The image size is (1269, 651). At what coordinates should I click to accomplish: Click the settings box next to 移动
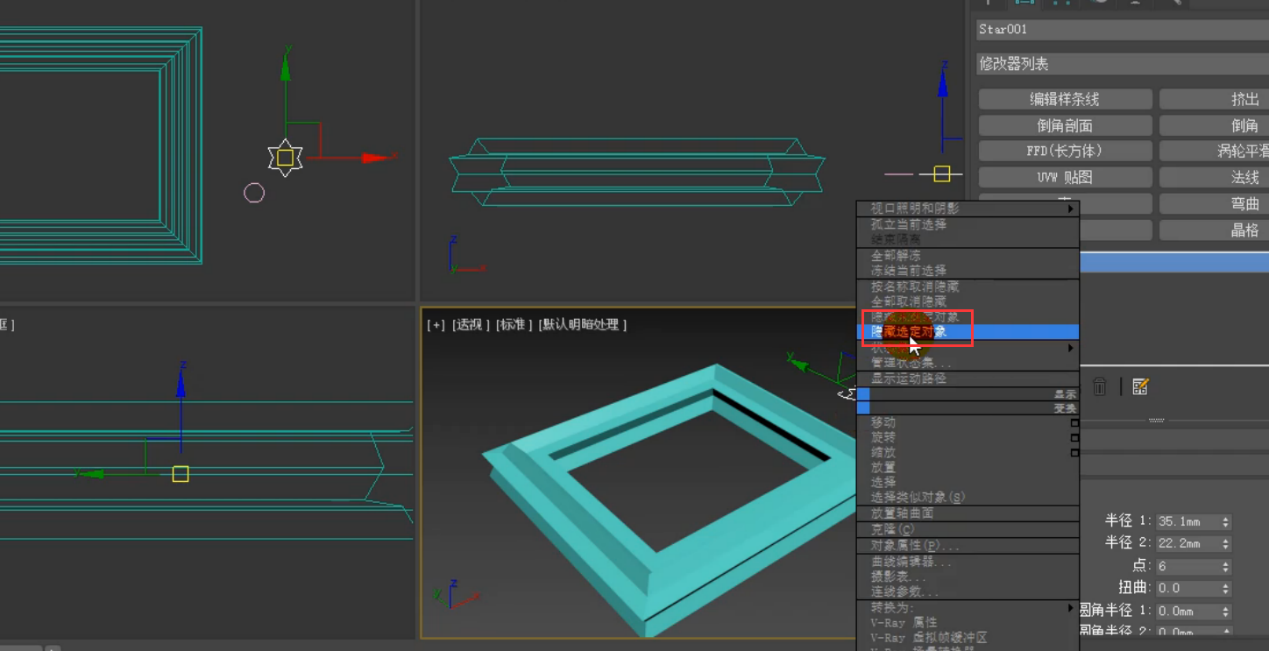coord(1075,423)
